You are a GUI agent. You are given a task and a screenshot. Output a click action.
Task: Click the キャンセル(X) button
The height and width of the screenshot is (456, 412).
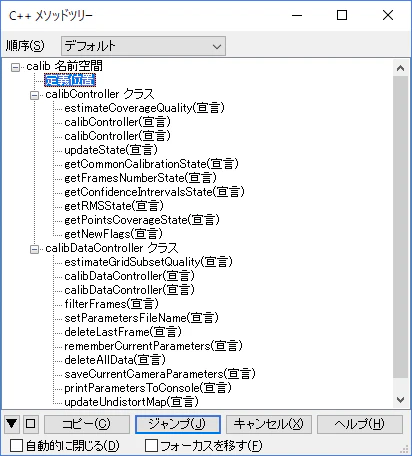pos(269,424)
